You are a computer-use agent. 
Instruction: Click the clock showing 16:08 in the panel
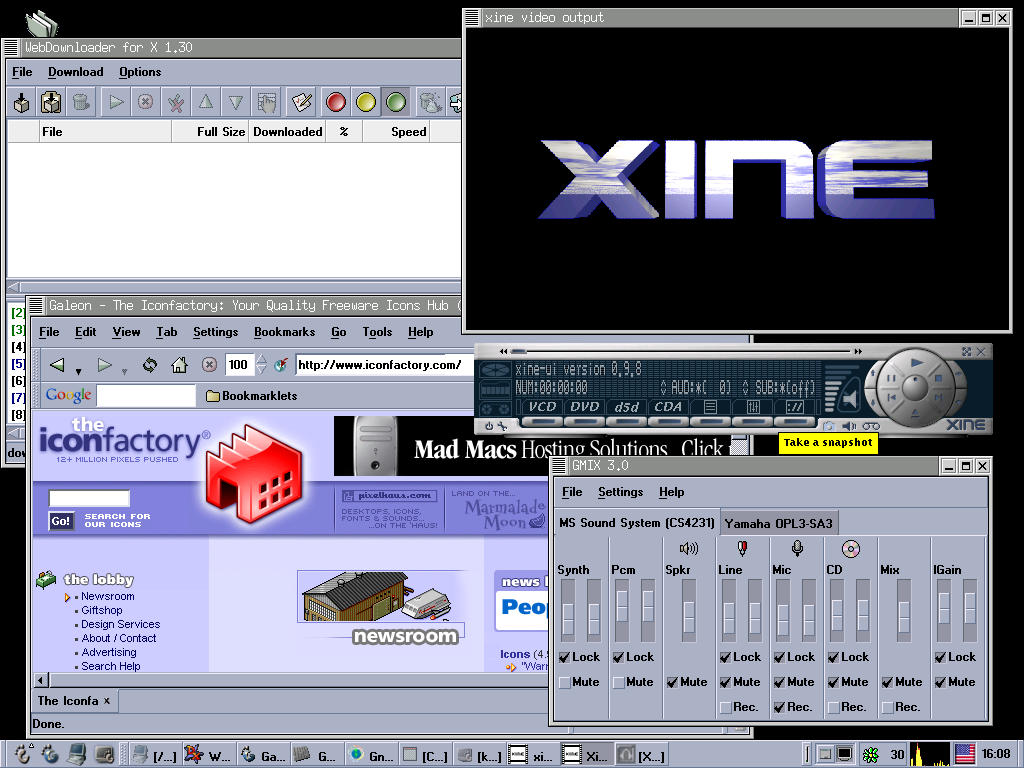[996, 754]
